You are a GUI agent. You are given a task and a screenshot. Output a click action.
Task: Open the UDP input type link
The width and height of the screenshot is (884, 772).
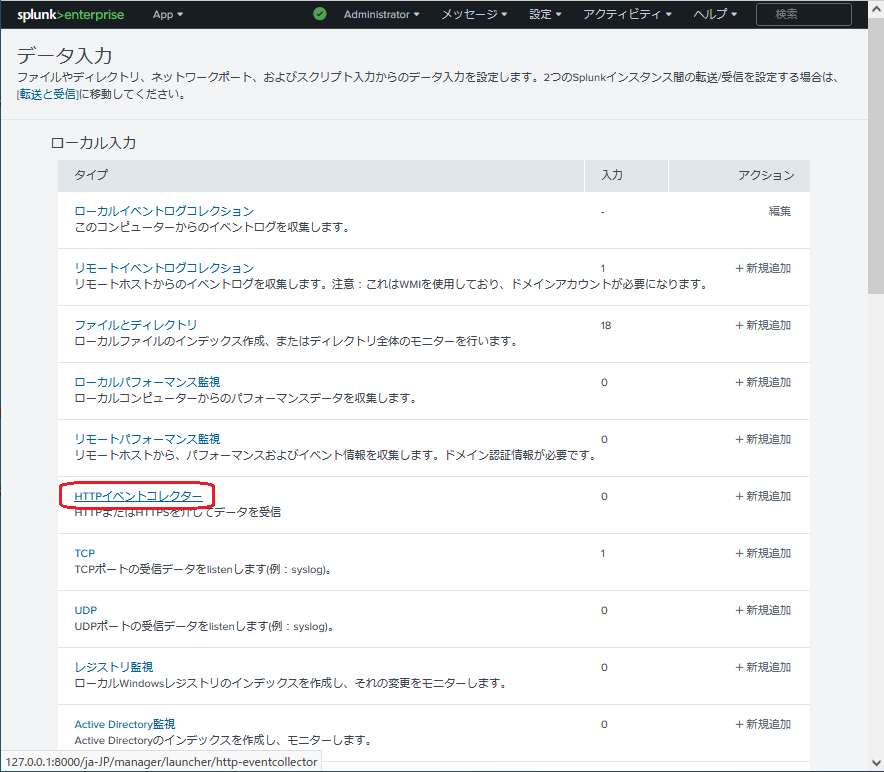coord(86,610)
